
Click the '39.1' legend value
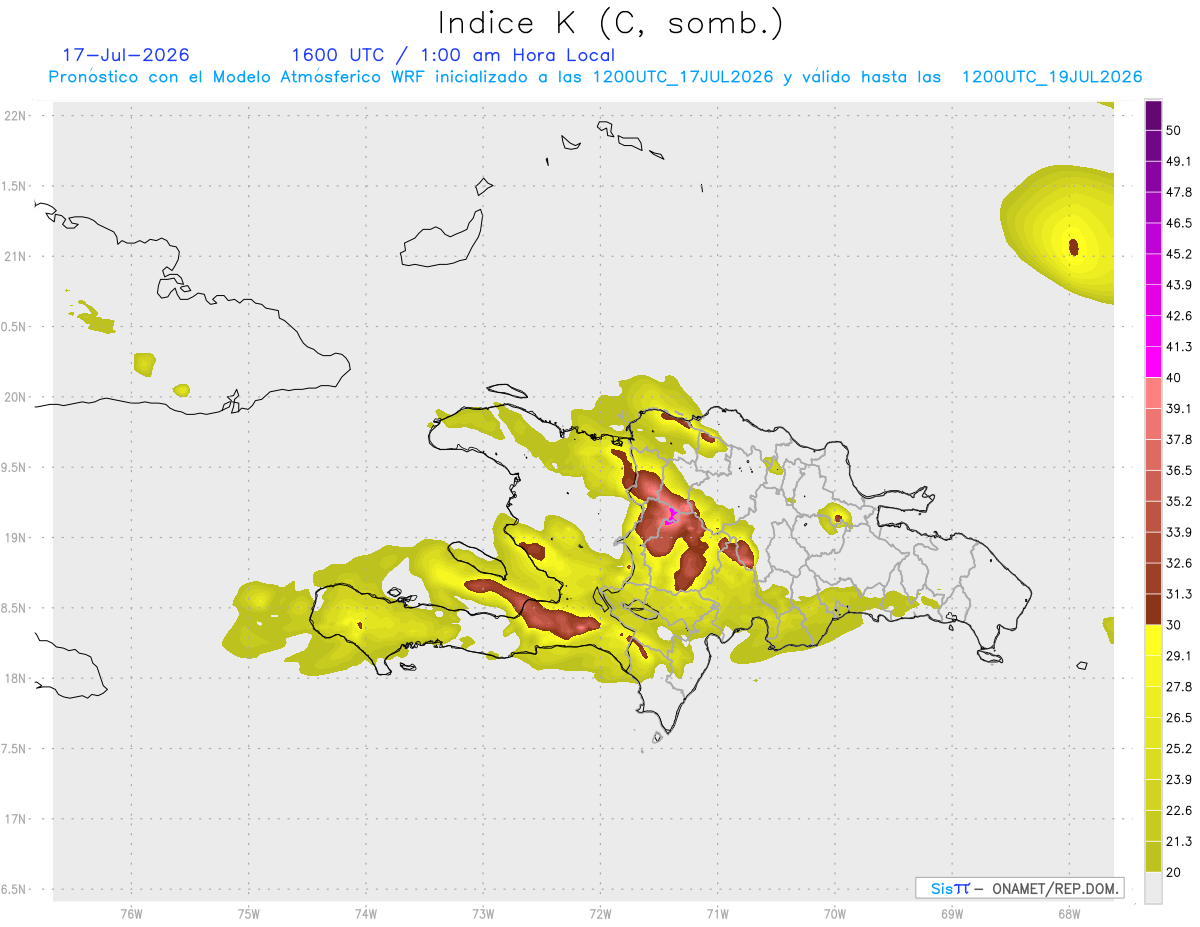click(1179, 409)
